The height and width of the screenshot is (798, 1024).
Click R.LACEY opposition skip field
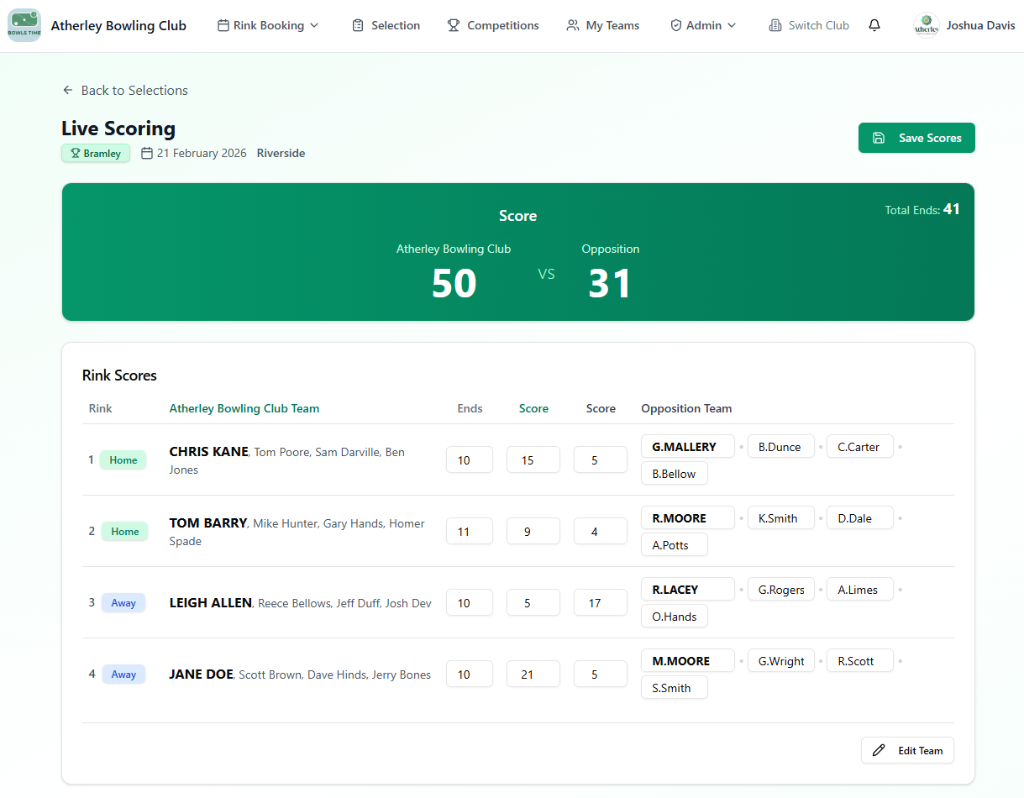688,590
